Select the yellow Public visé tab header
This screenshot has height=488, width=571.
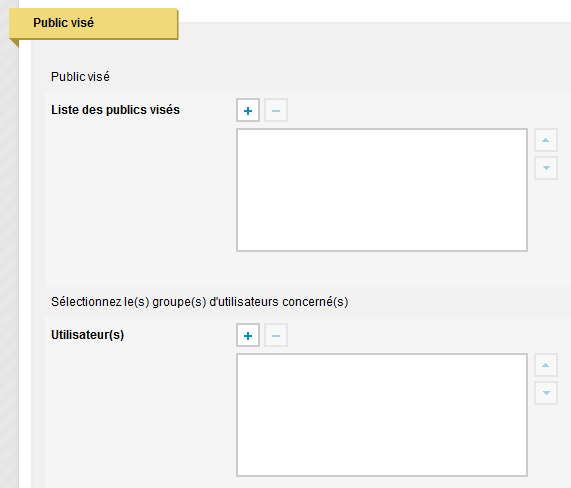pyautogui.click(x=94, y=23)
